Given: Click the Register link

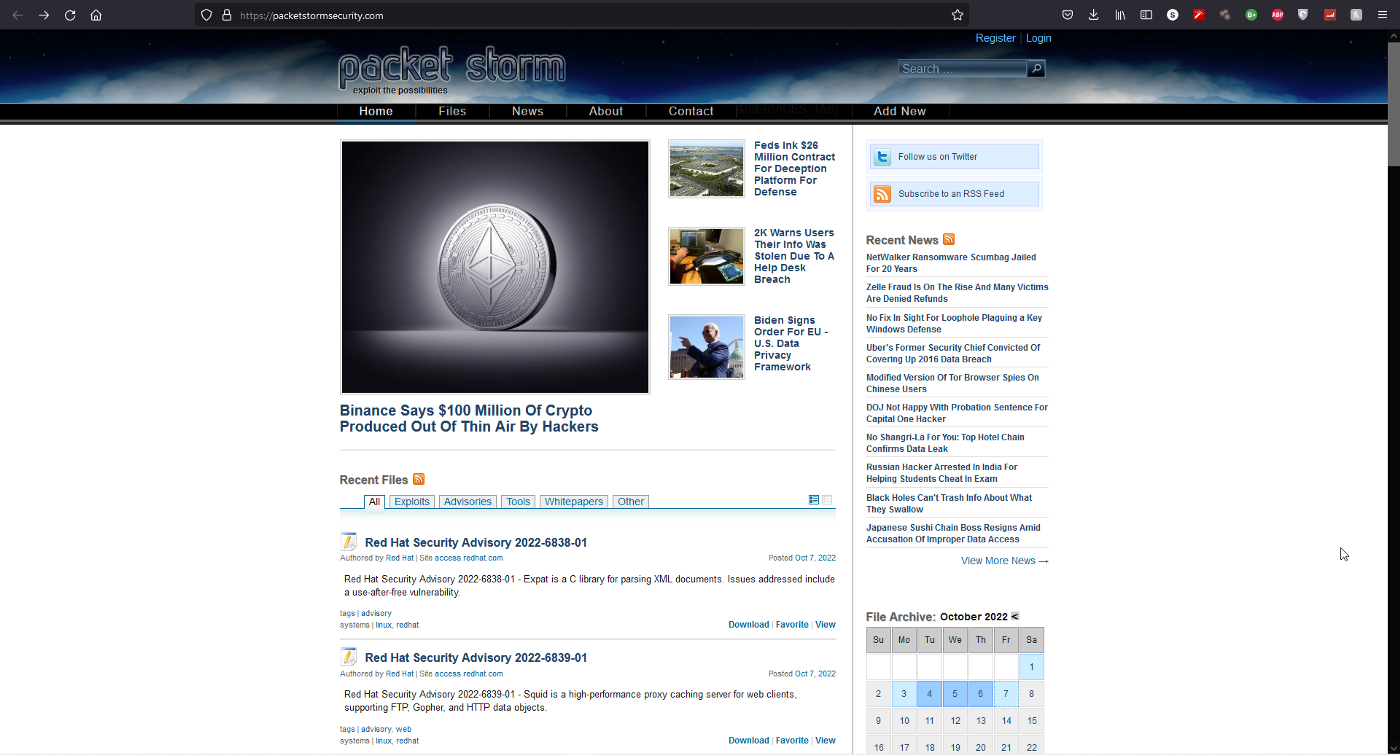Looking at the screenshot, I should [x=995, y=38].
